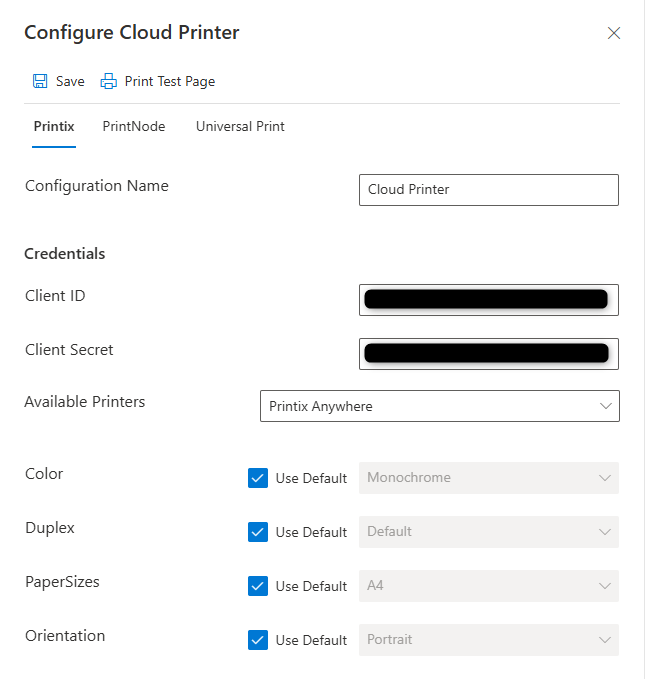Open the Duplex Default dropdown

click(489, 532)
